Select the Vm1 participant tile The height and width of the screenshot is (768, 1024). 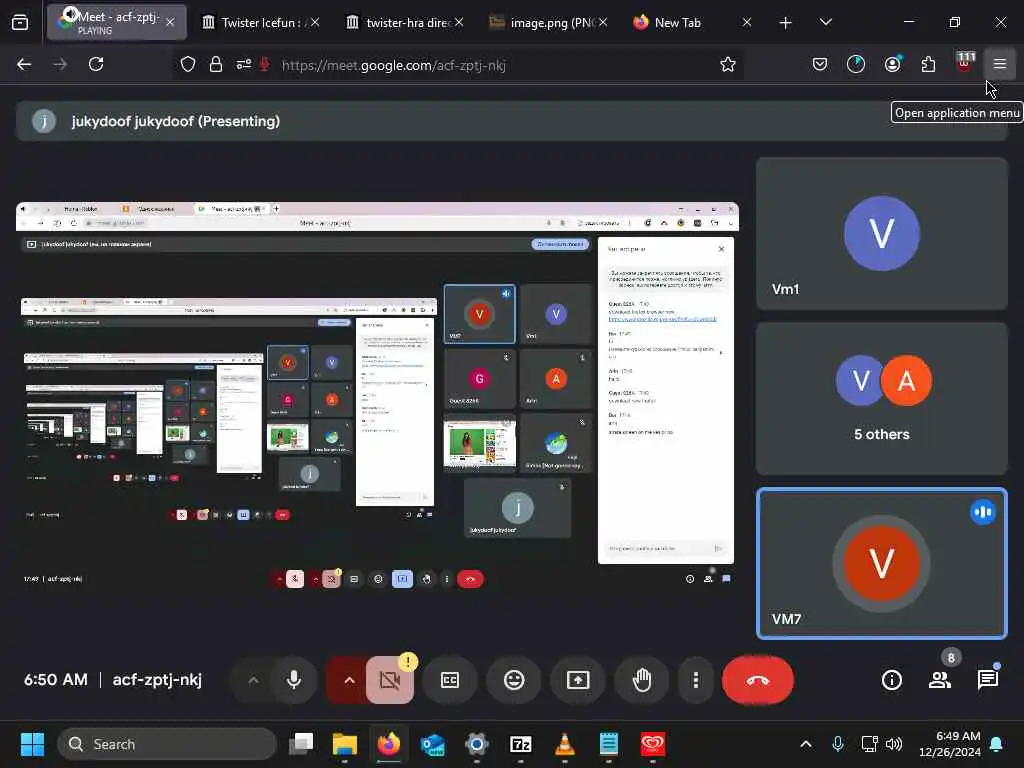pyautogui.click(x=882, y=233)
